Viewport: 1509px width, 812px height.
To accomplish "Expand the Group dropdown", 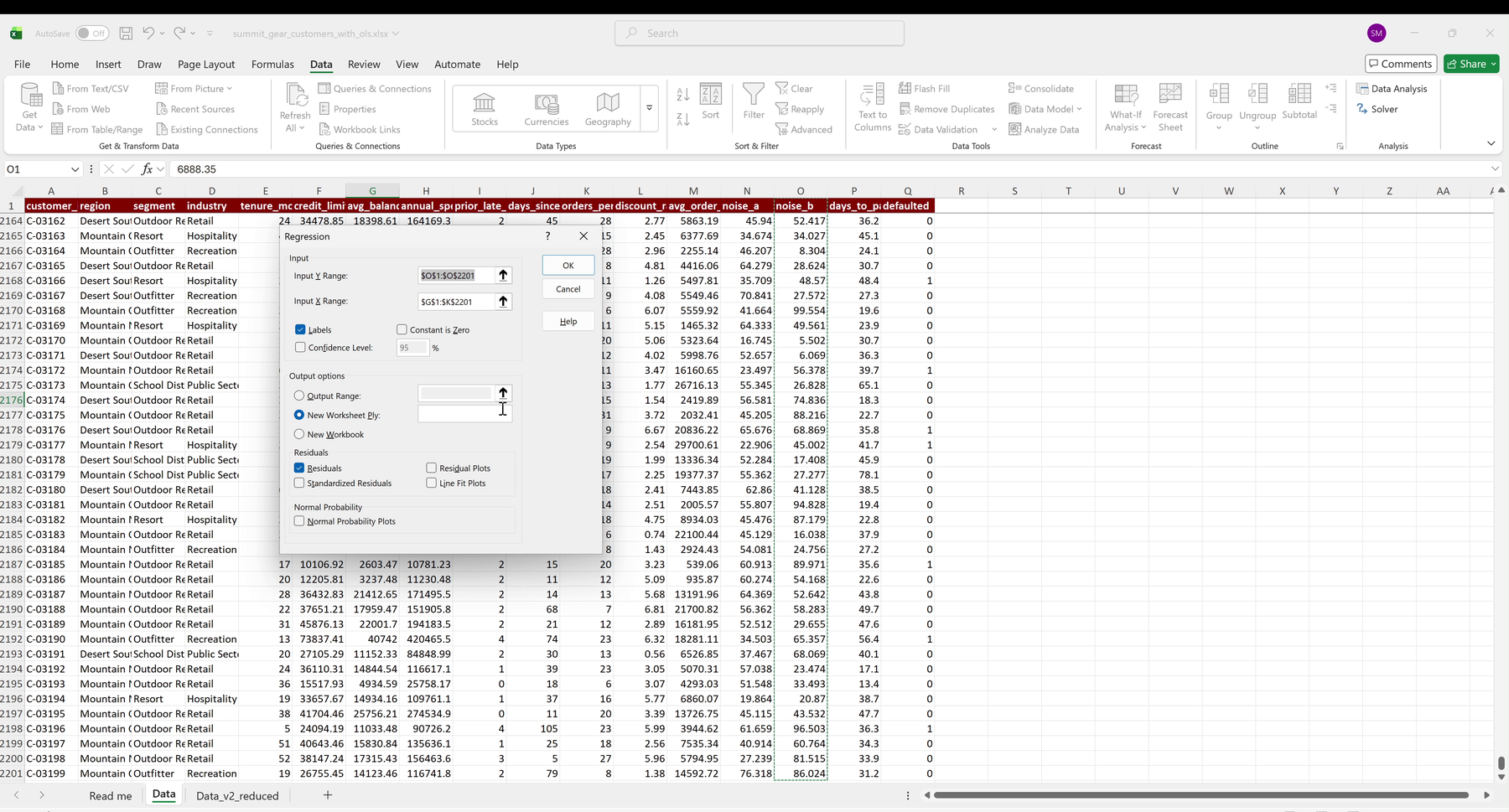I will [x=1219, y=127].
